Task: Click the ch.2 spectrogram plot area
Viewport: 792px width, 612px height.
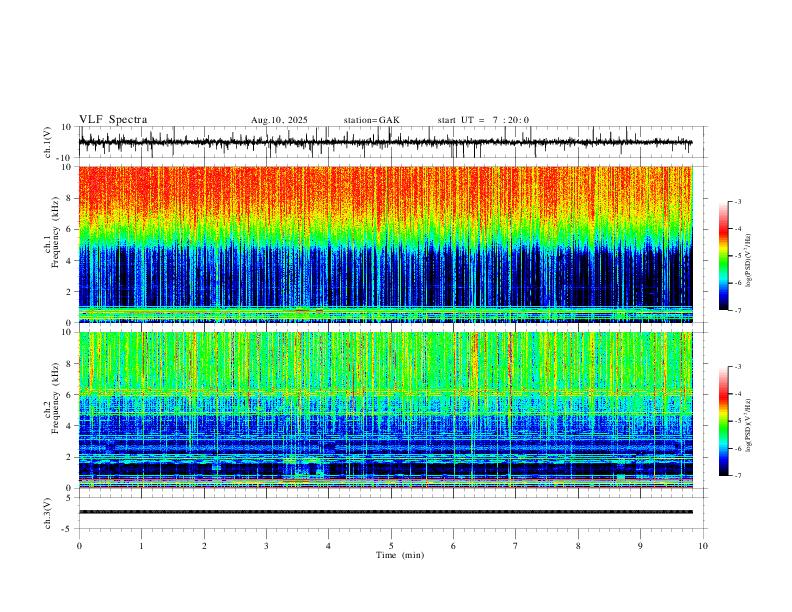Action: point(385,410)
